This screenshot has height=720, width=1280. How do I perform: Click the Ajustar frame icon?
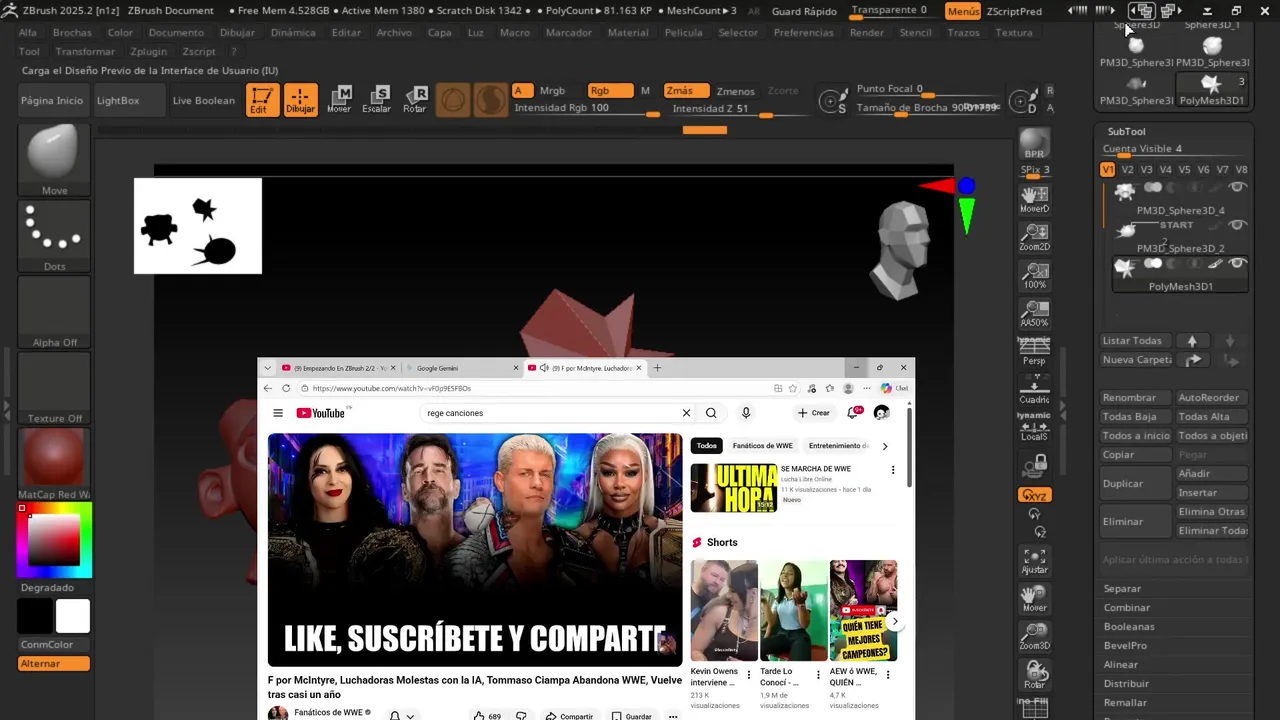[x=1035, y=560]
